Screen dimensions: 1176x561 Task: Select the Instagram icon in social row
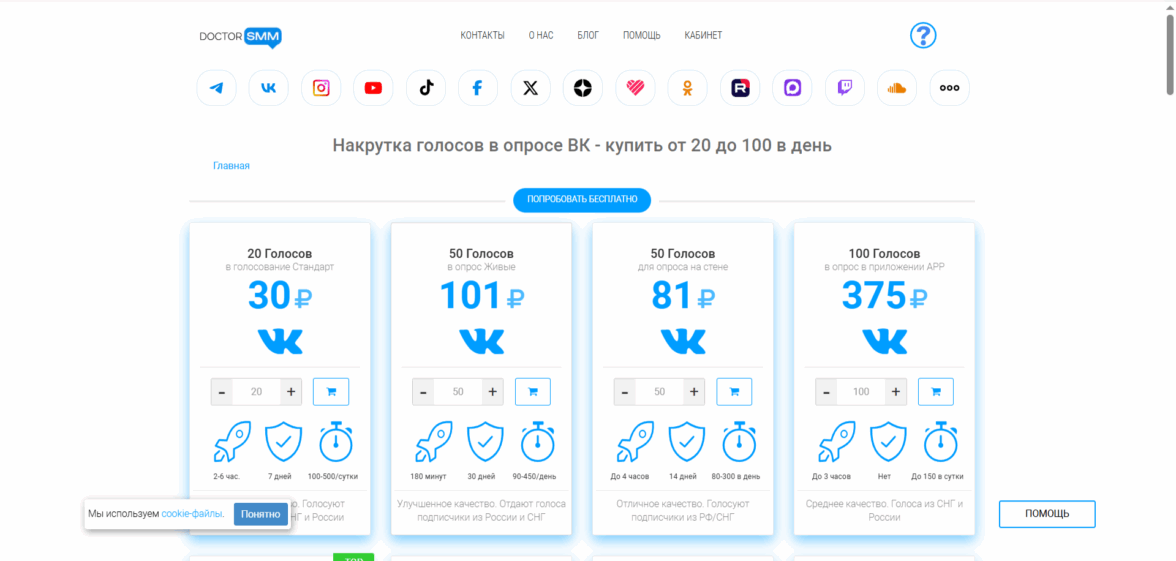321,88
